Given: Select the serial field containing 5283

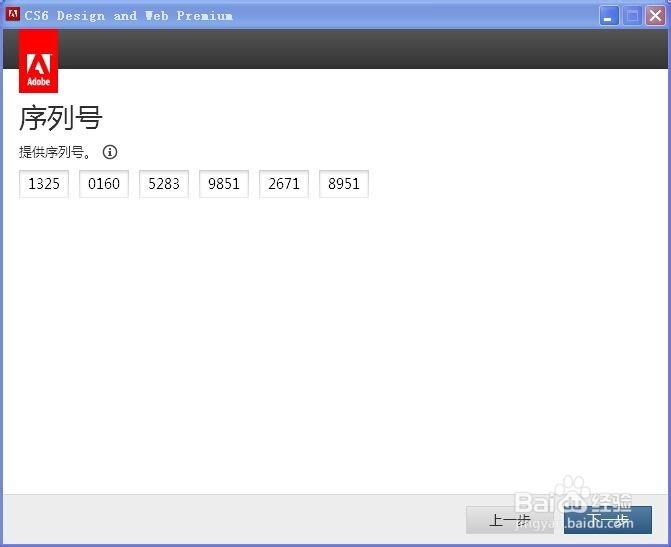Looking at the screenshot, I should pyautogui.click(x=164, y=184).
